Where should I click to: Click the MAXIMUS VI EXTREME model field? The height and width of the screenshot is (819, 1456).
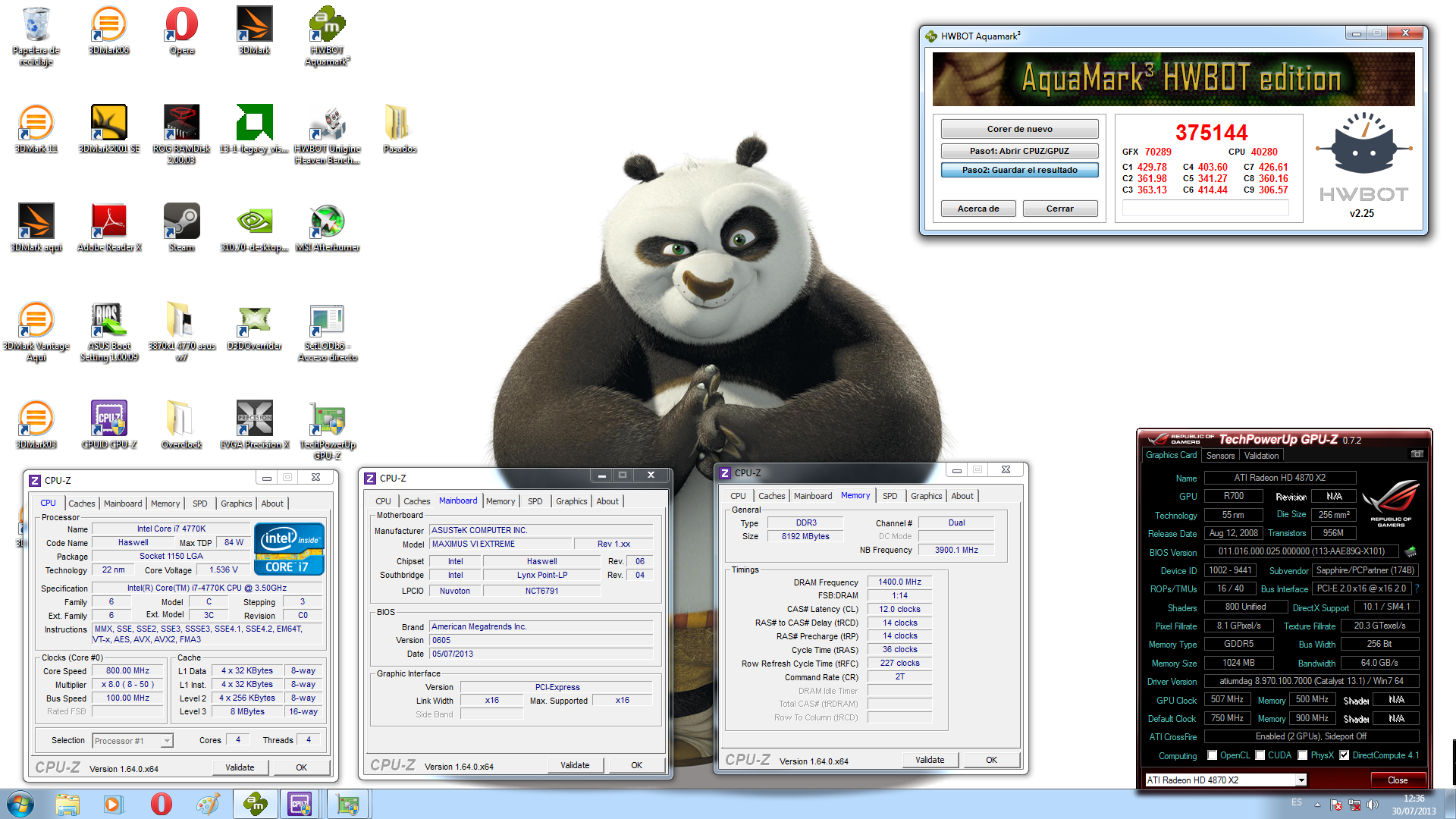click(x=500, y=544)
